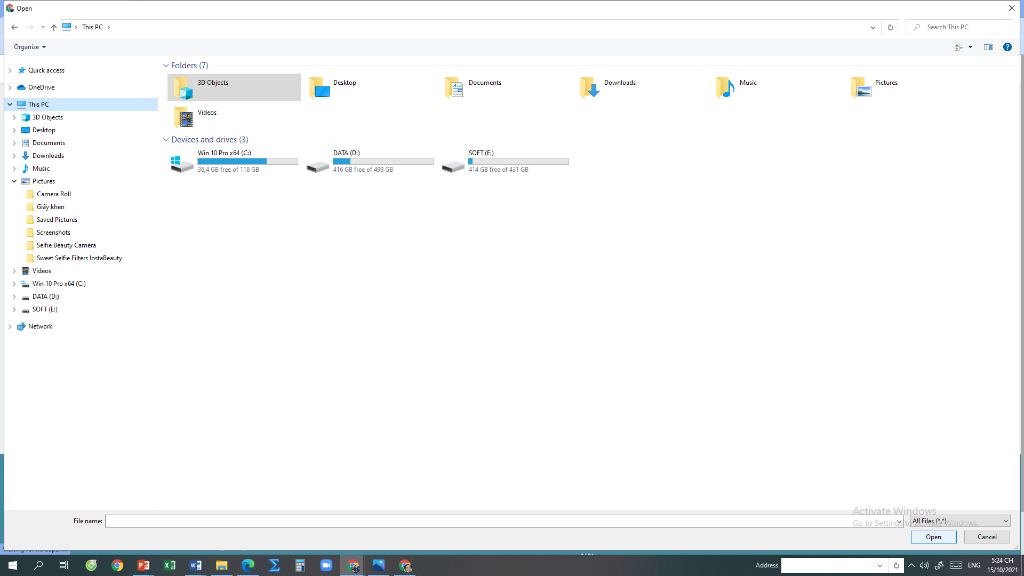Open Task View on taskbar
Image resolution: width=1024 pixels, height=576 pixels.
(x=64, y=566)
